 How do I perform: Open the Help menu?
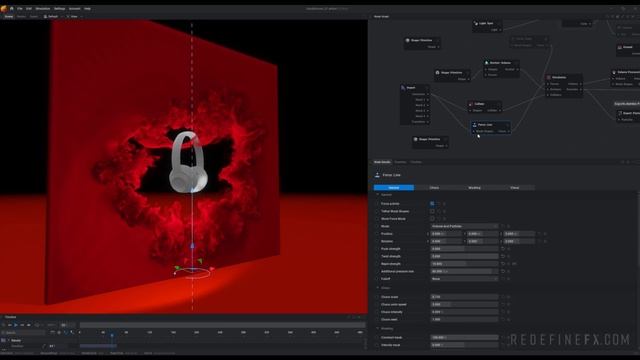point(87,9)
